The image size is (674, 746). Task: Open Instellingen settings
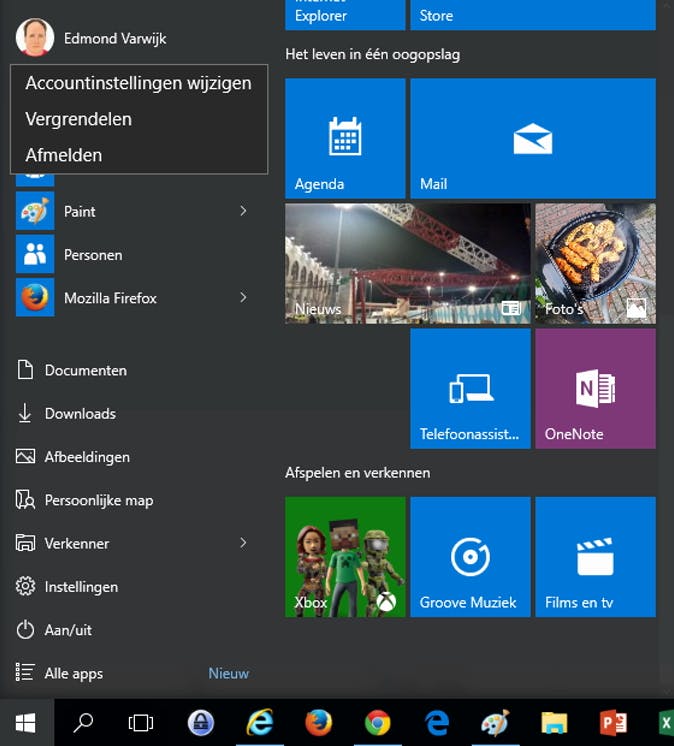pyautogui.click(x=67, y=587)
